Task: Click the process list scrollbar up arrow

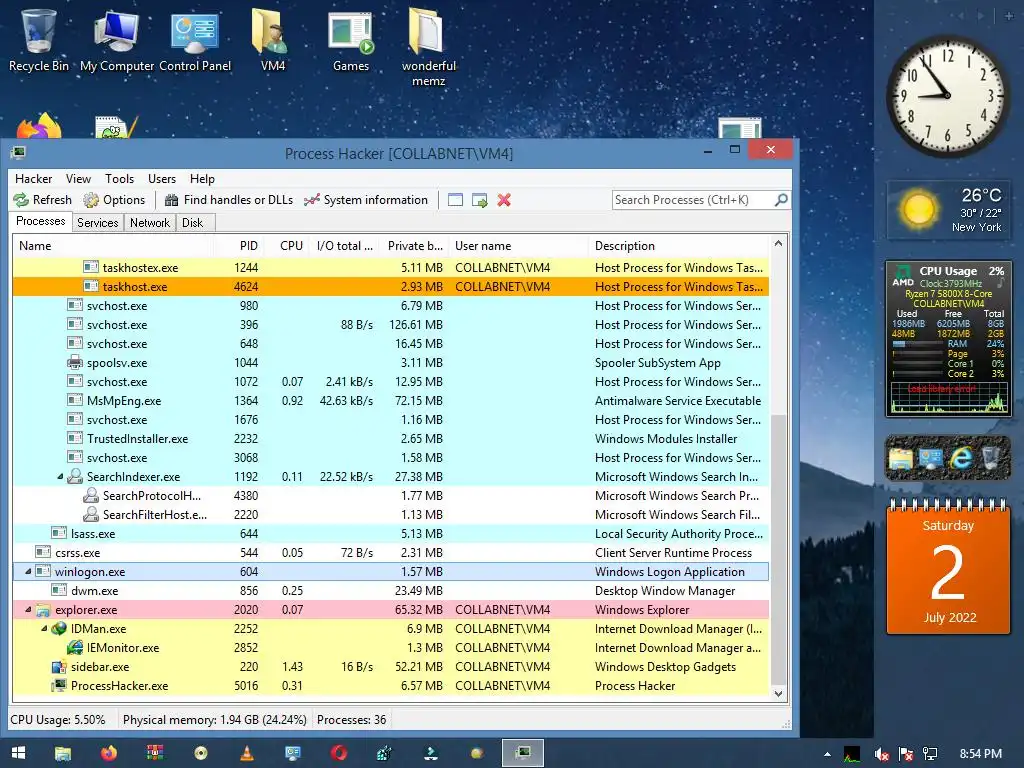Action: coord(778,244)
